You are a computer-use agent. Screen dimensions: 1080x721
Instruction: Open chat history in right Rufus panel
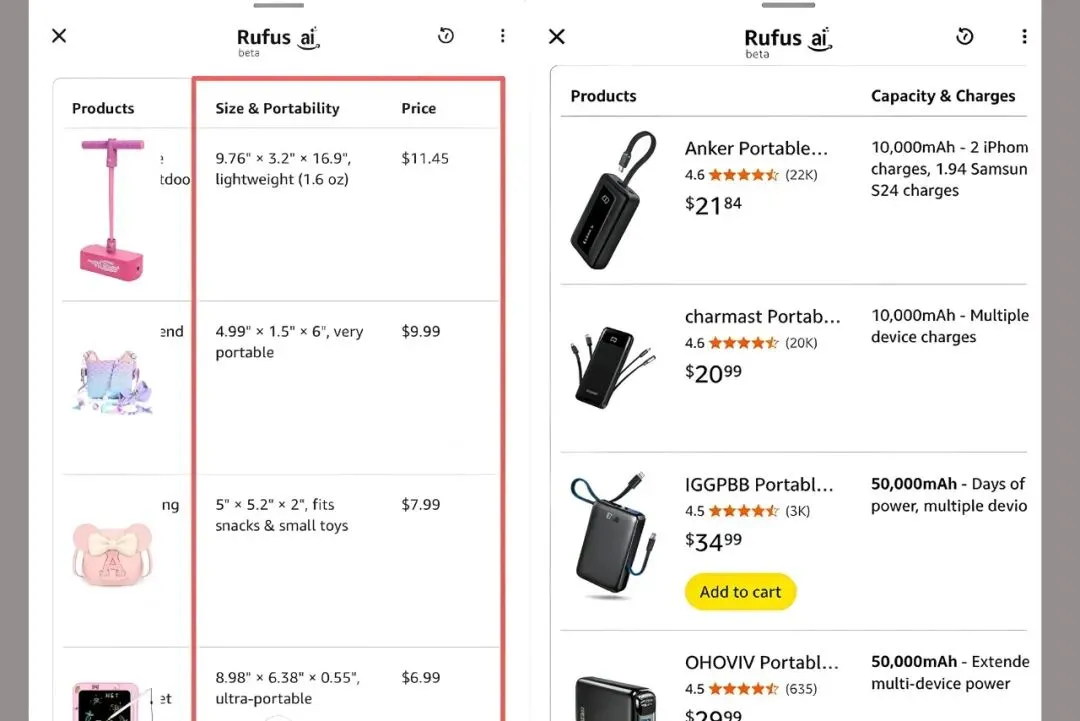[x=965, y=36]
